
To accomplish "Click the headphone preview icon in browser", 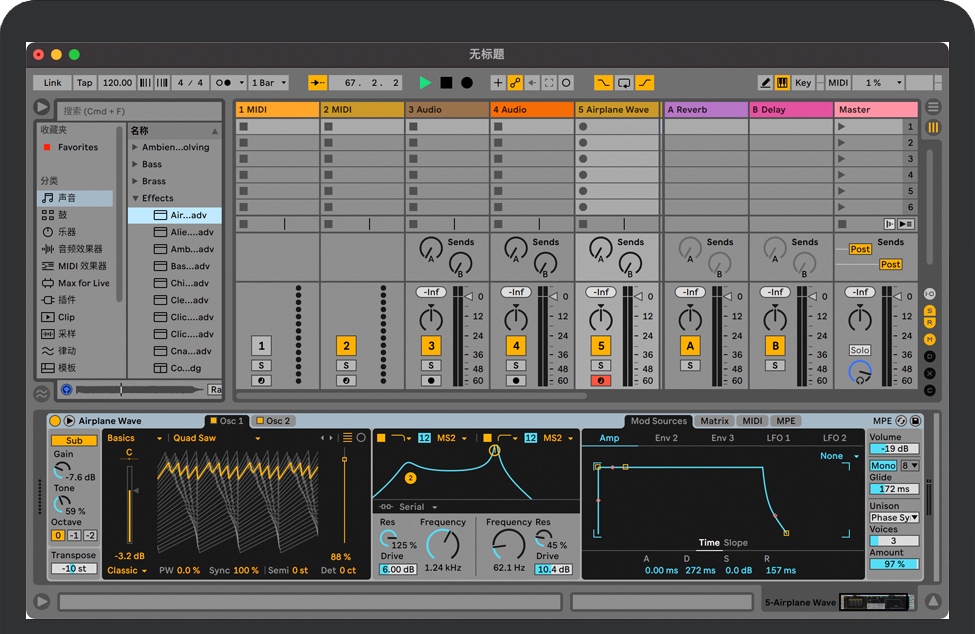I will (x=67, y=389).
